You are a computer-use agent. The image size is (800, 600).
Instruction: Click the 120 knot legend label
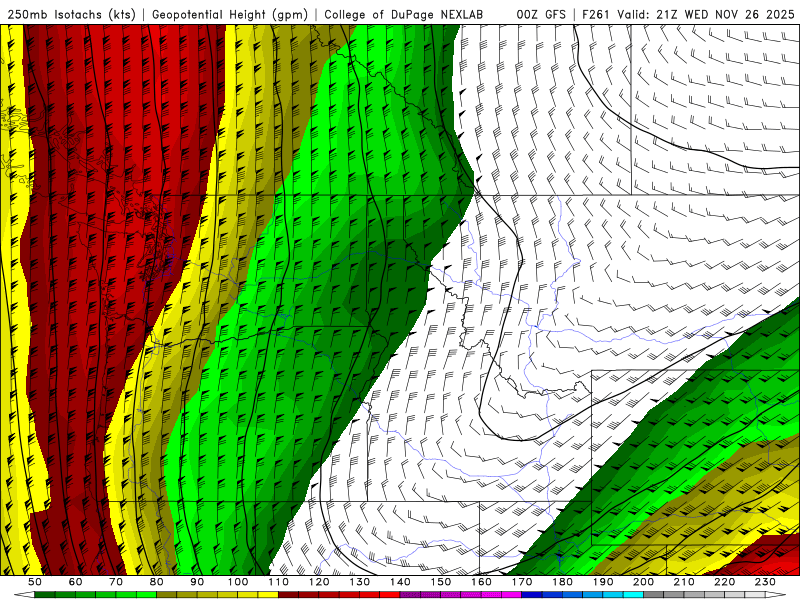click(x=319, y=582)
